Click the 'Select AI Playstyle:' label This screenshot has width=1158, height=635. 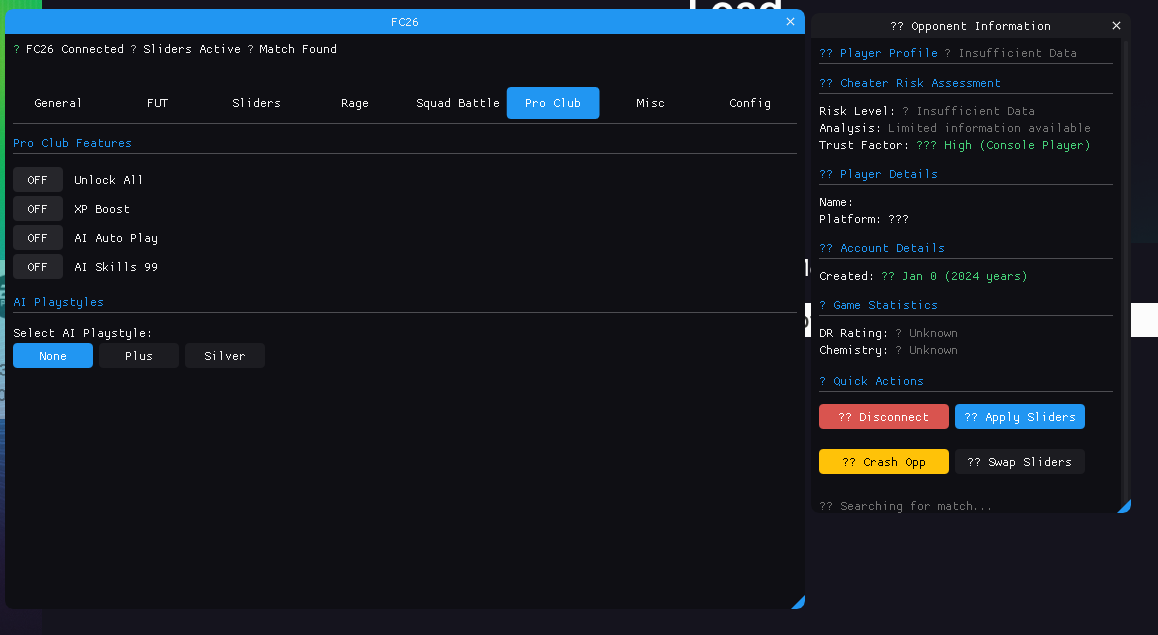point(83,333)
